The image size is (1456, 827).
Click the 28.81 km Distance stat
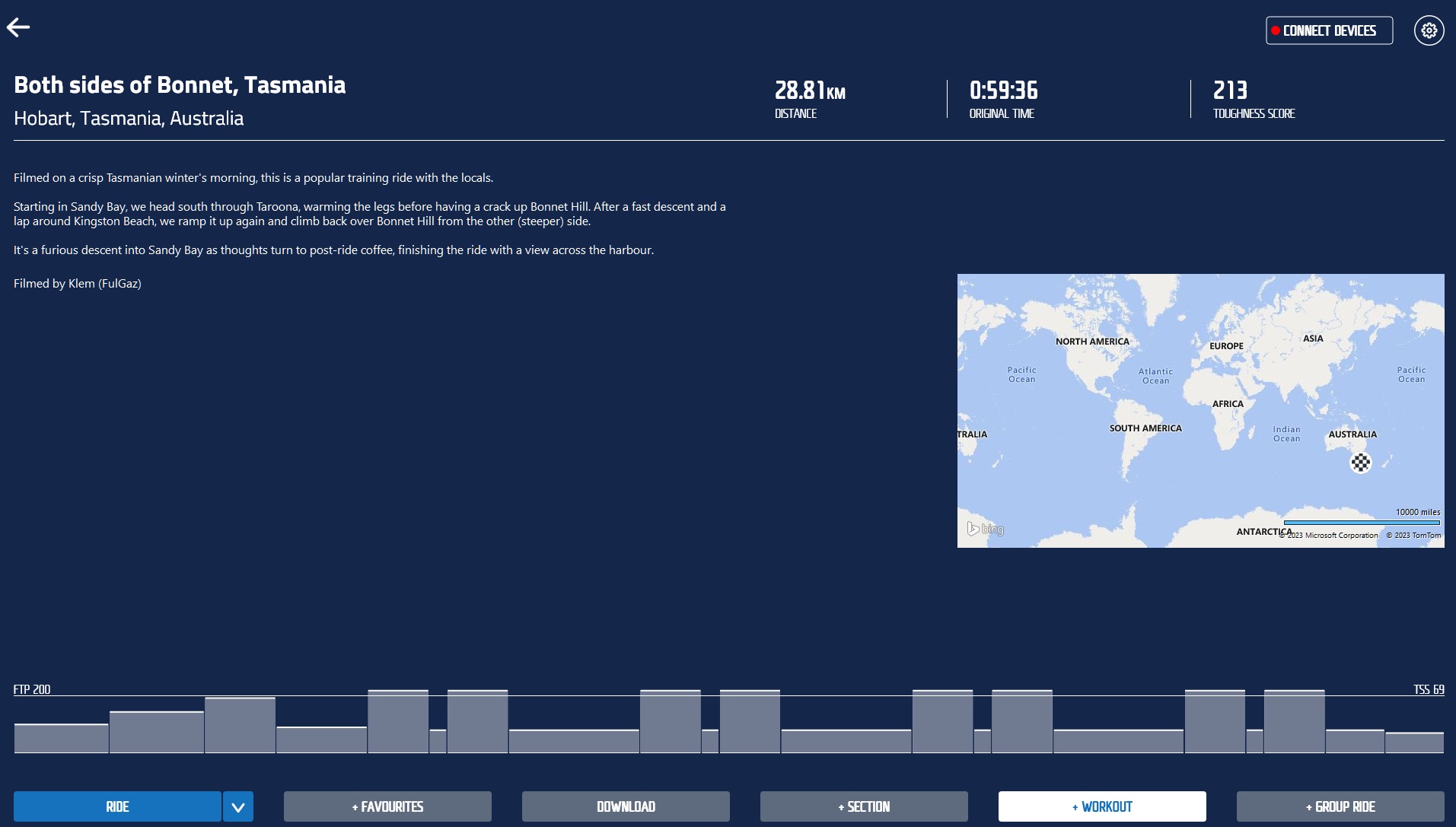(x=810, y=91)
